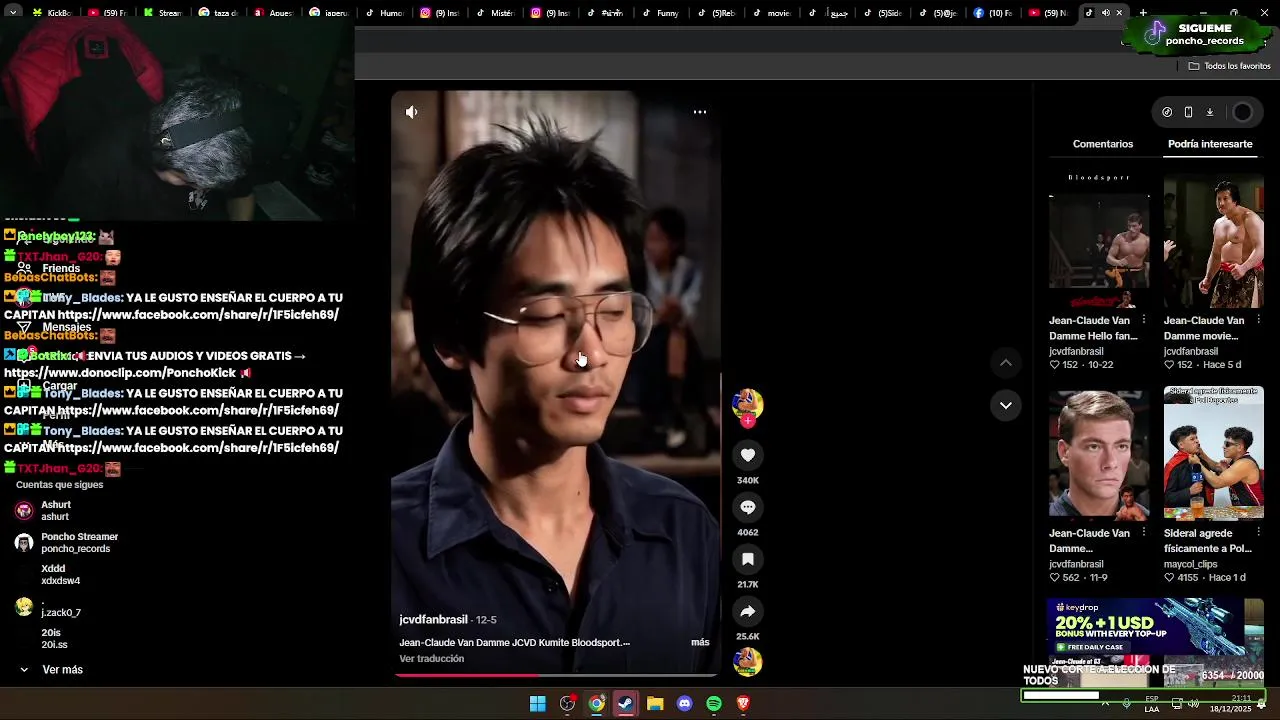This screenshot has height=720, width=1280.
Task: Switch to the 'movie' browser tab
Action: pyautogui.click(x=771, y=13)
